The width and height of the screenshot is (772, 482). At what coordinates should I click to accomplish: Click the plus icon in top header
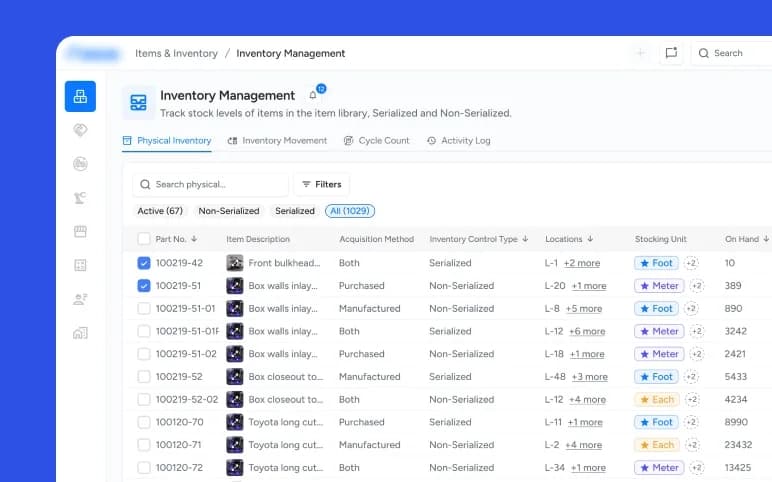click(x=641, y=53)
